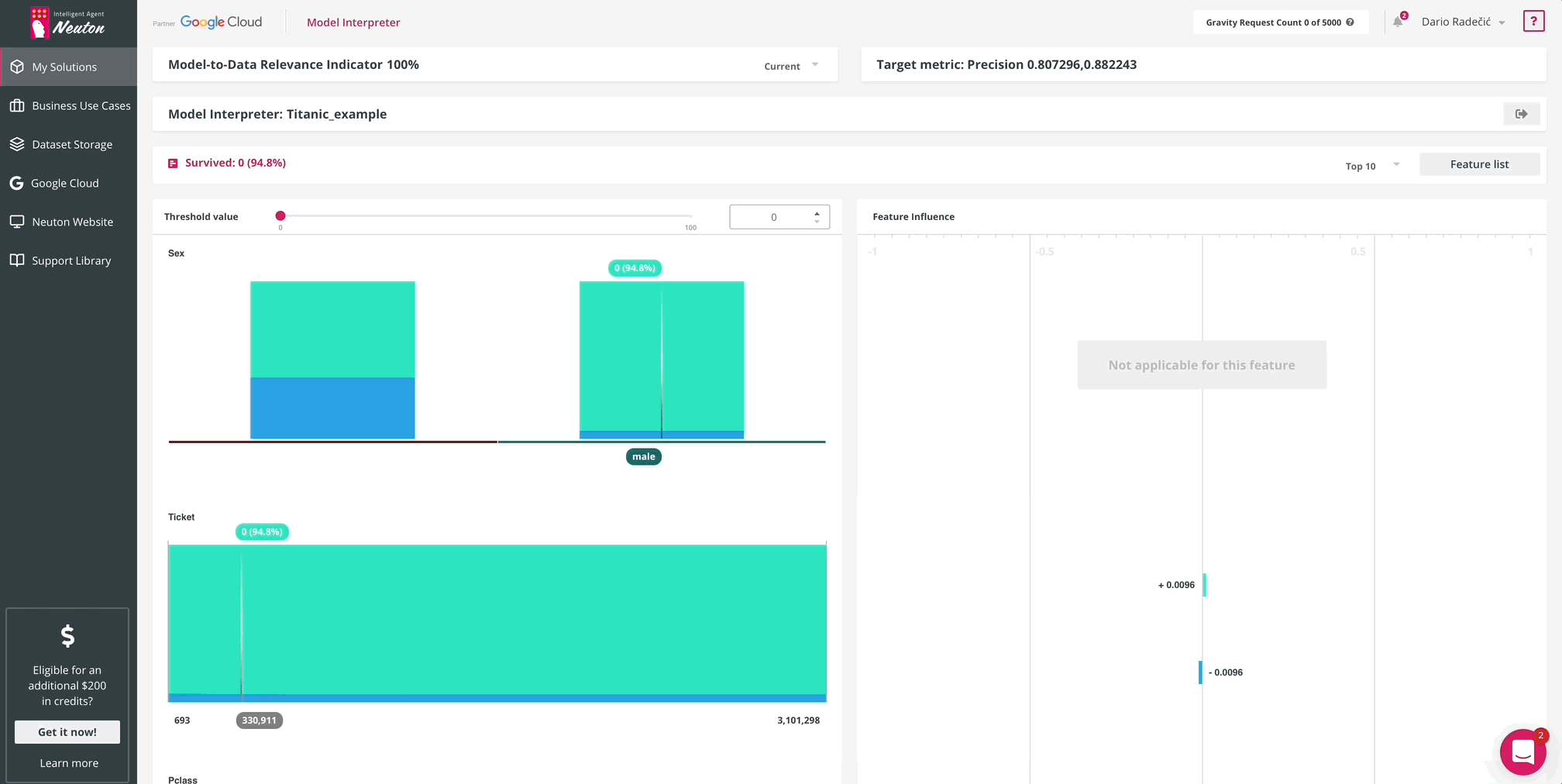Click the Model-to-Data Relevance Indicator 100% text
The width and height of the screenshot is (1562, 784).
(294, 64)
